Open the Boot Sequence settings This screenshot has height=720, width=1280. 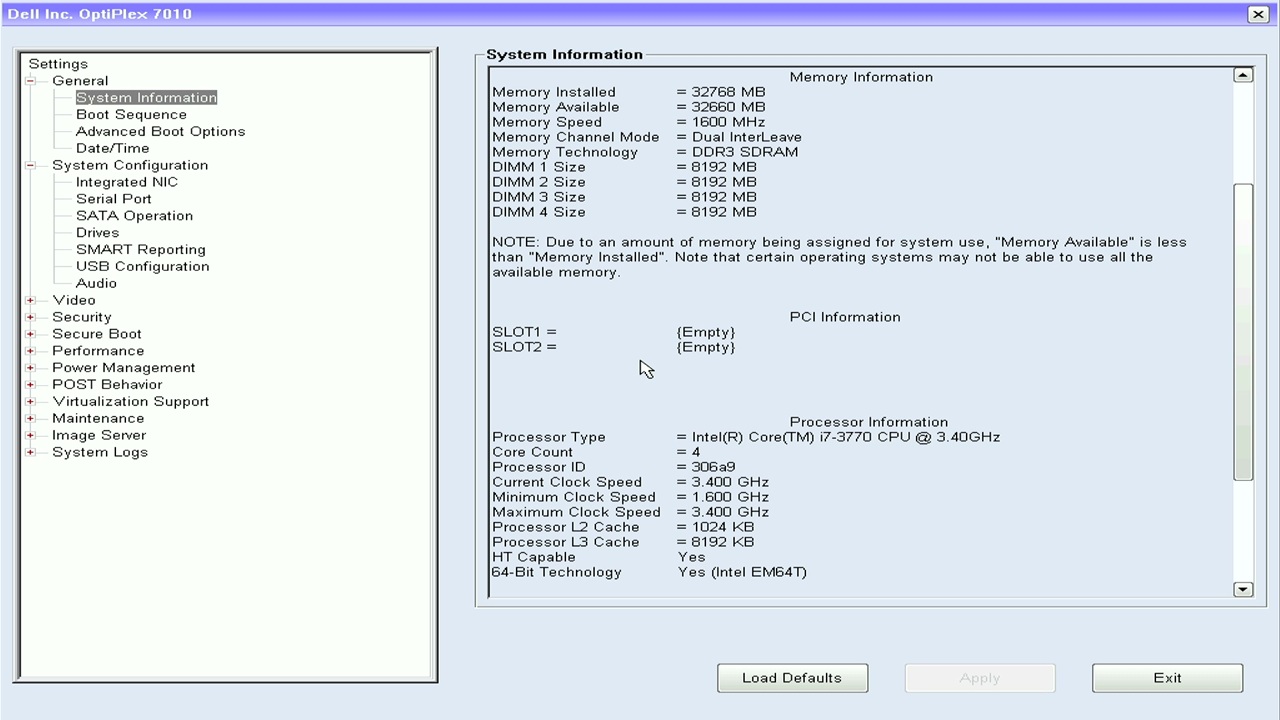coord(131,115)
